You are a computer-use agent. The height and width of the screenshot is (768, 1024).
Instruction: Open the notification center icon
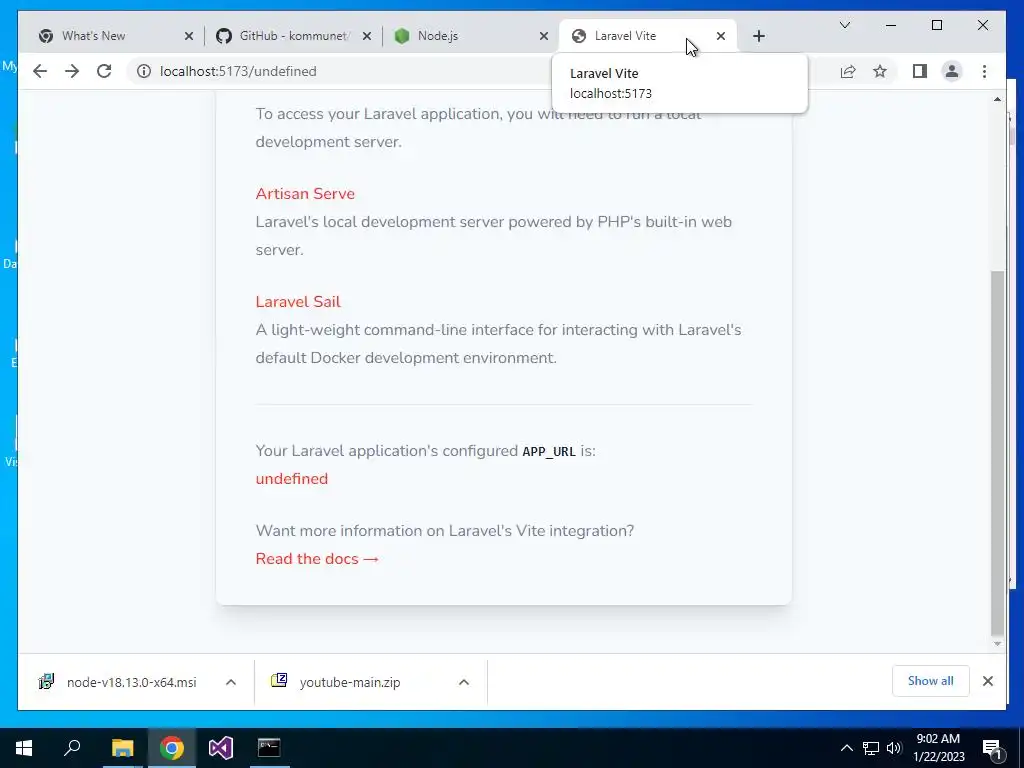[993, 749]
